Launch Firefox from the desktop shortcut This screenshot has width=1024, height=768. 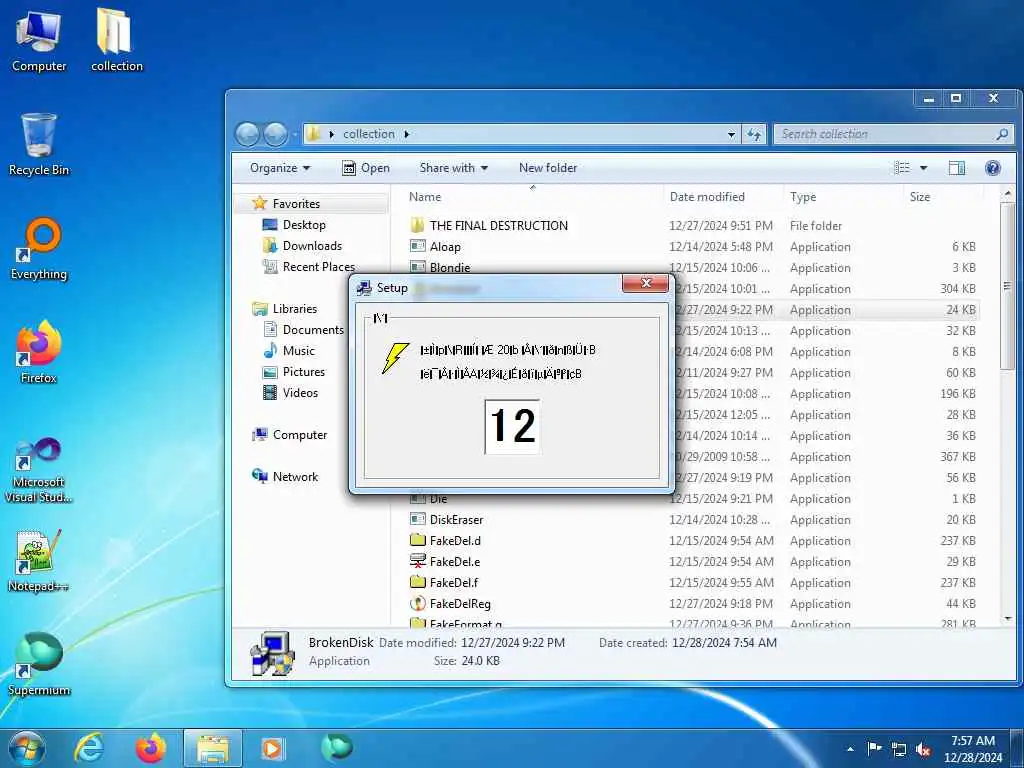39,353
